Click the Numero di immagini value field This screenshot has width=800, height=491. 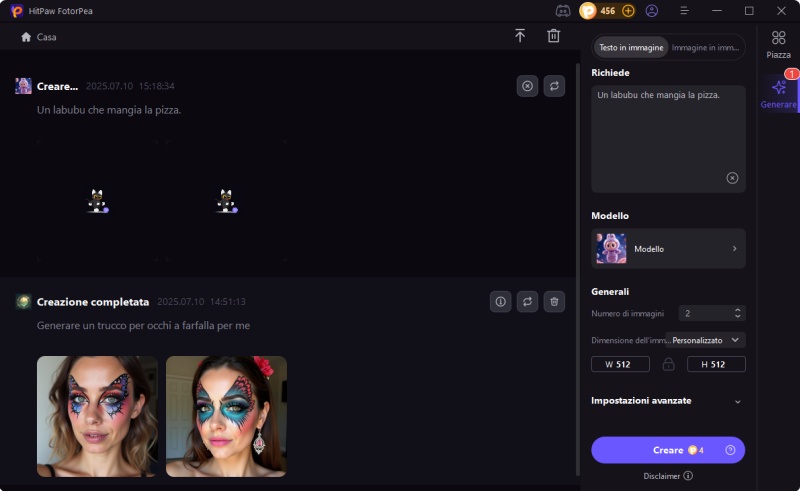(712, 313)
